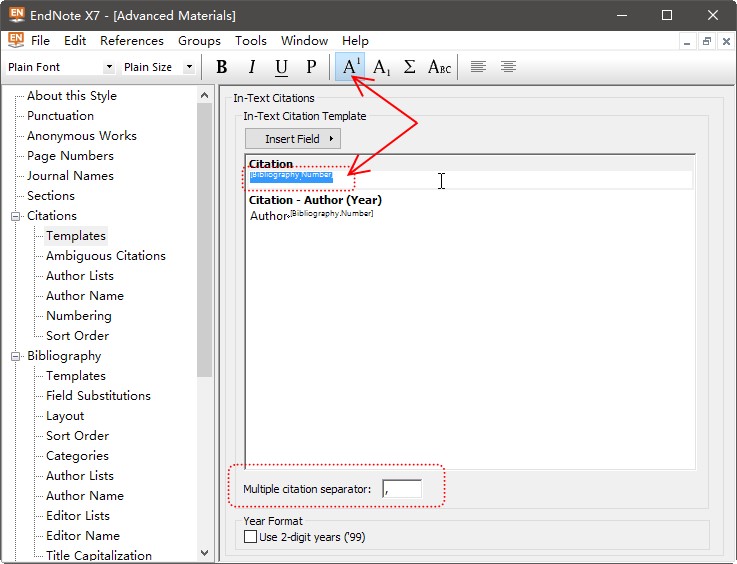Collapse the Citations tree node

click(16, 216)
